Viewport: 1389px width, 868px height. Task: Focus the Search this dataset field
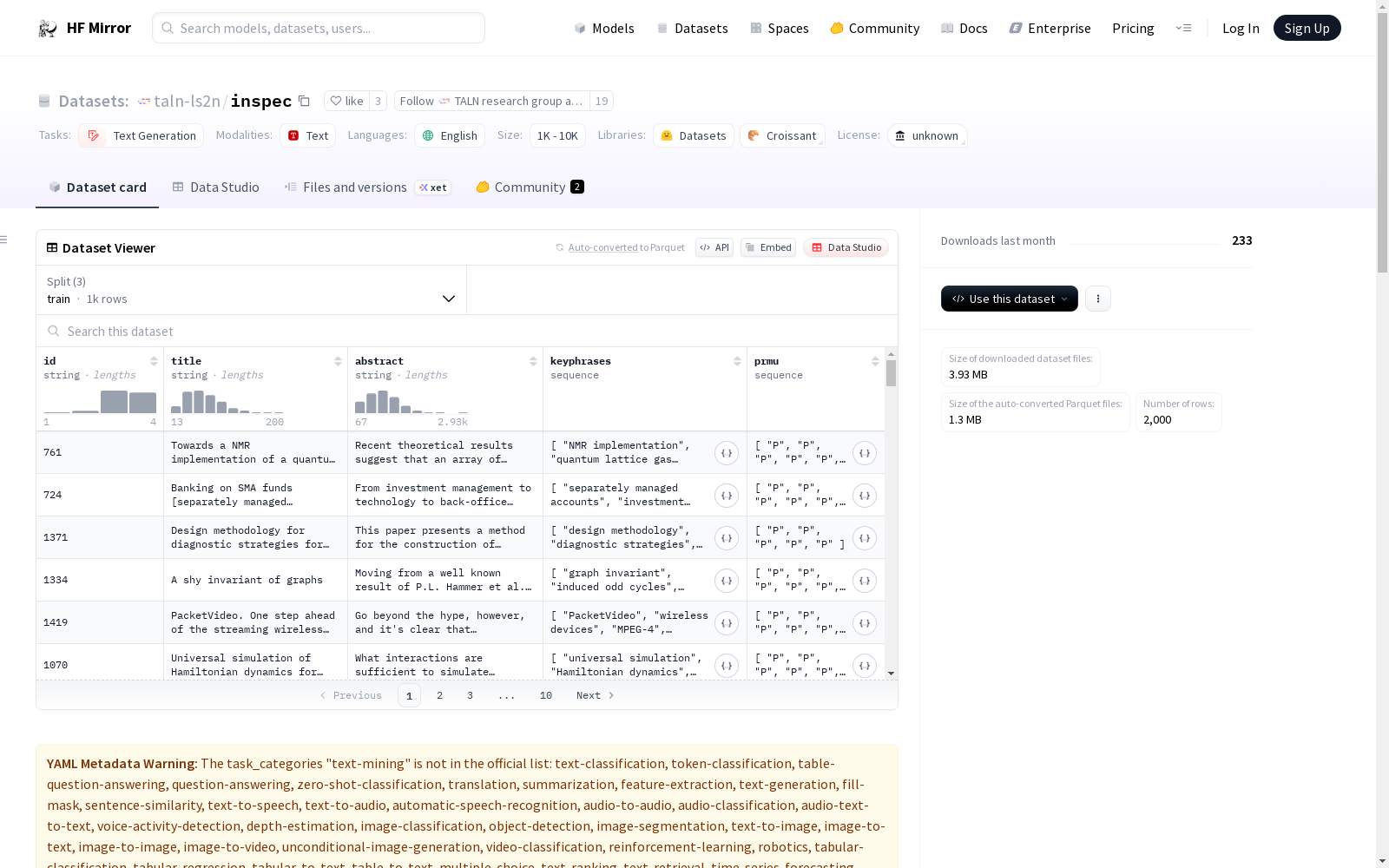click(467, 332)
